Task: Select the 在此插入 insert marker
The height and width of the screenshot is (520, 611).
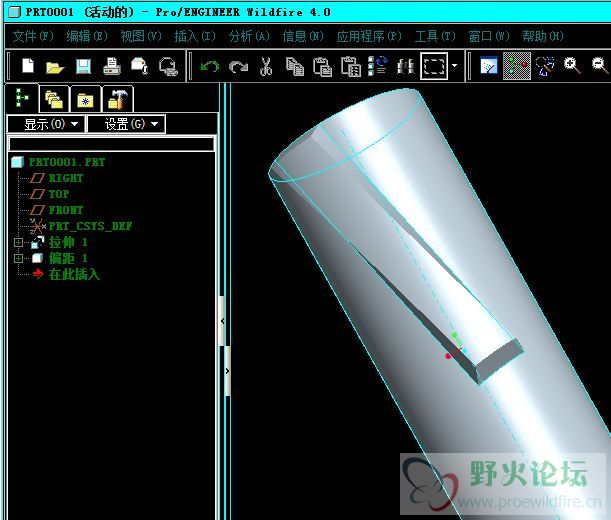Action: pos(74,274)
